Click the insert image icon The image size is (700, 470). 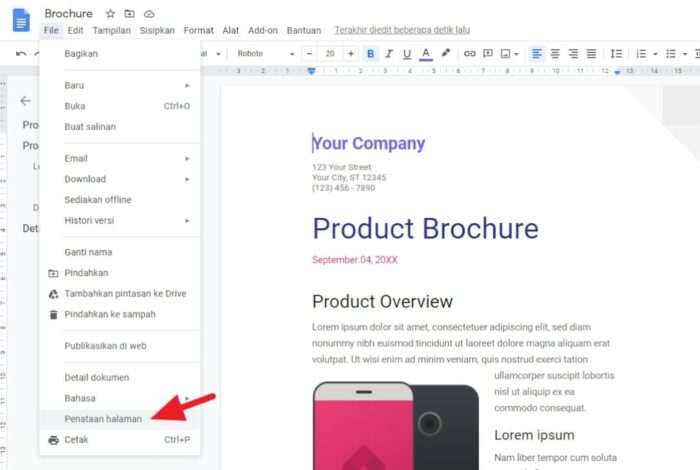tap(505, 54)
